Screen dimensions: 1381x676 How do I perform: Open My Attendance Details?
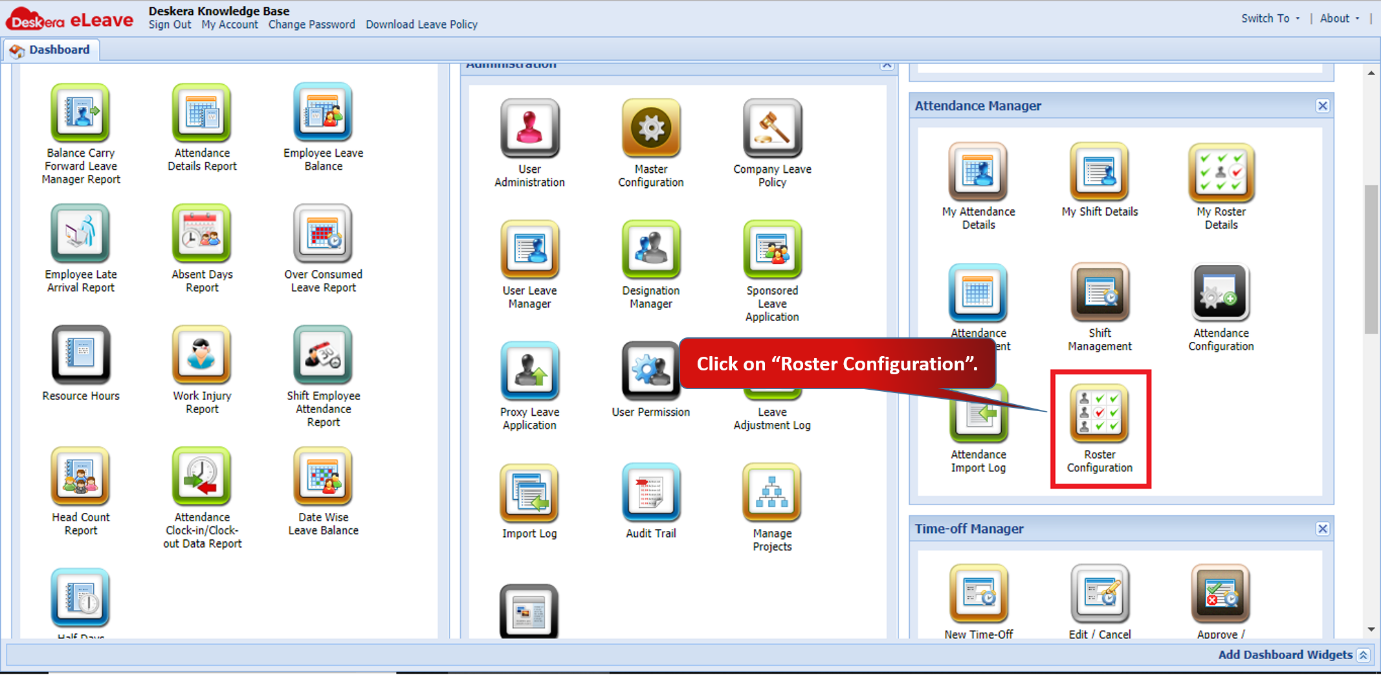click(x=978, y=172)
